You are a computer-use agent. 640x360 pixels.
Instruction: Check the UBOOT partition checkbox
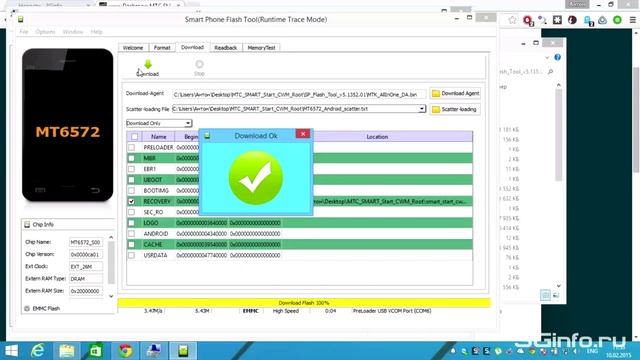(131, 180)
